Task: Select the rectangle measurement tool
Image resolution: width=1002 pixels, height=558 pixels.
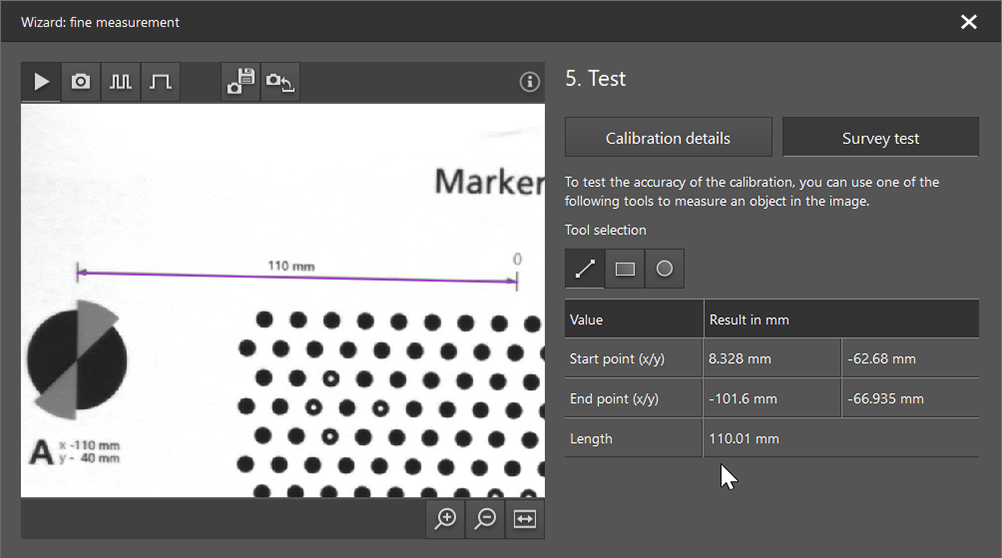Action: (625, 269)
